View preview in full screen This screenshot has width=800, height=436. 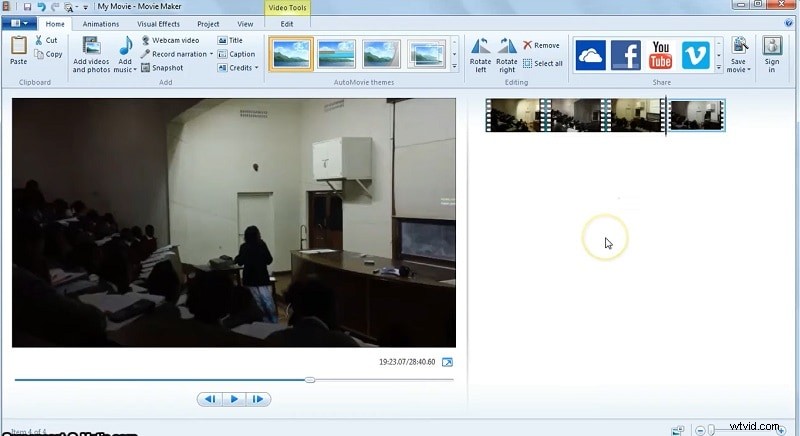447,362
